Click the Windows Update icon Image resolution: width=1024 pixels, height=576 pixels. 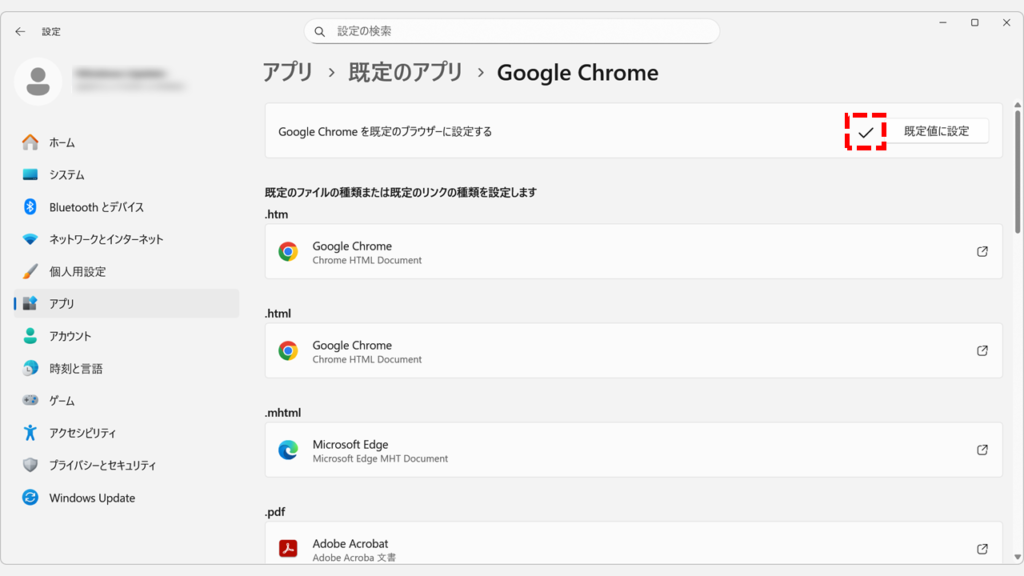30,497
